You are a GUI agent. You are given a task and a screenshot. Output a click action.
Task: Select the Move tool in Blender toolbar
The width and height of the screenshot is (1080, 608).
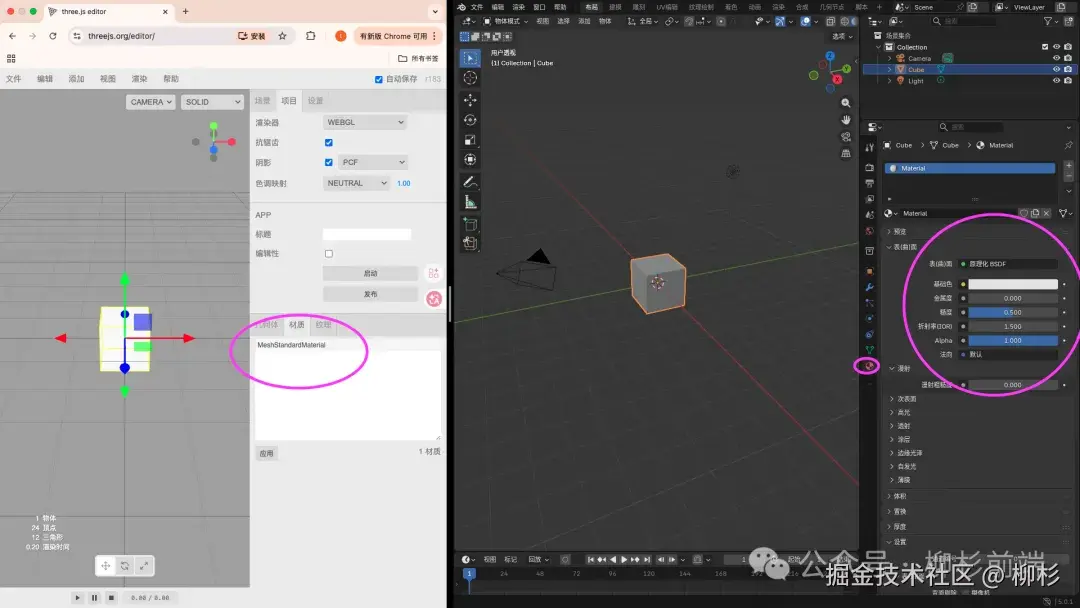tap(470, 99)
